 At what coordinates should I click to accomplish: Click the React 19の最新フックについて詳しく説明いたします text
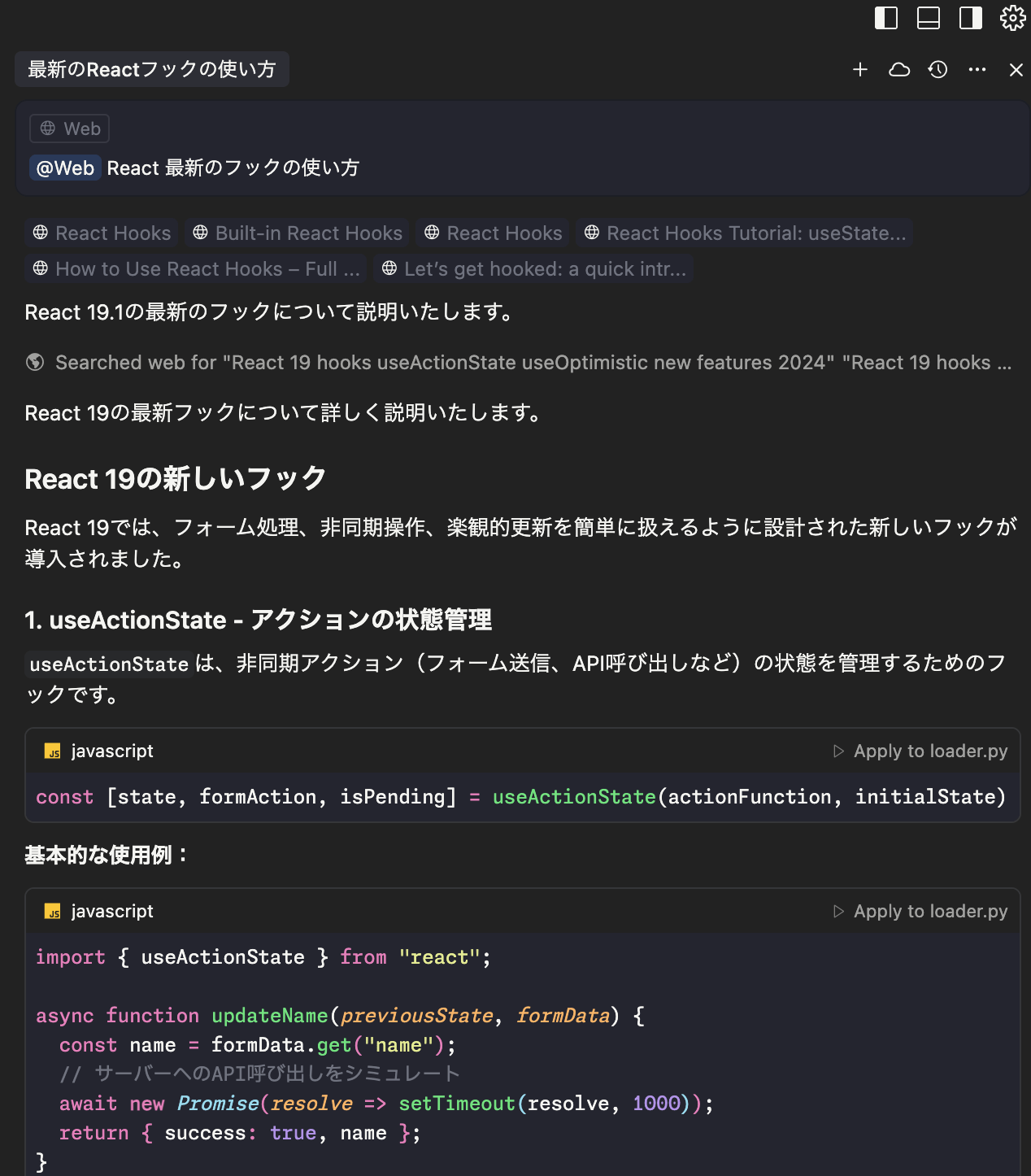click(x=285, y=413)
